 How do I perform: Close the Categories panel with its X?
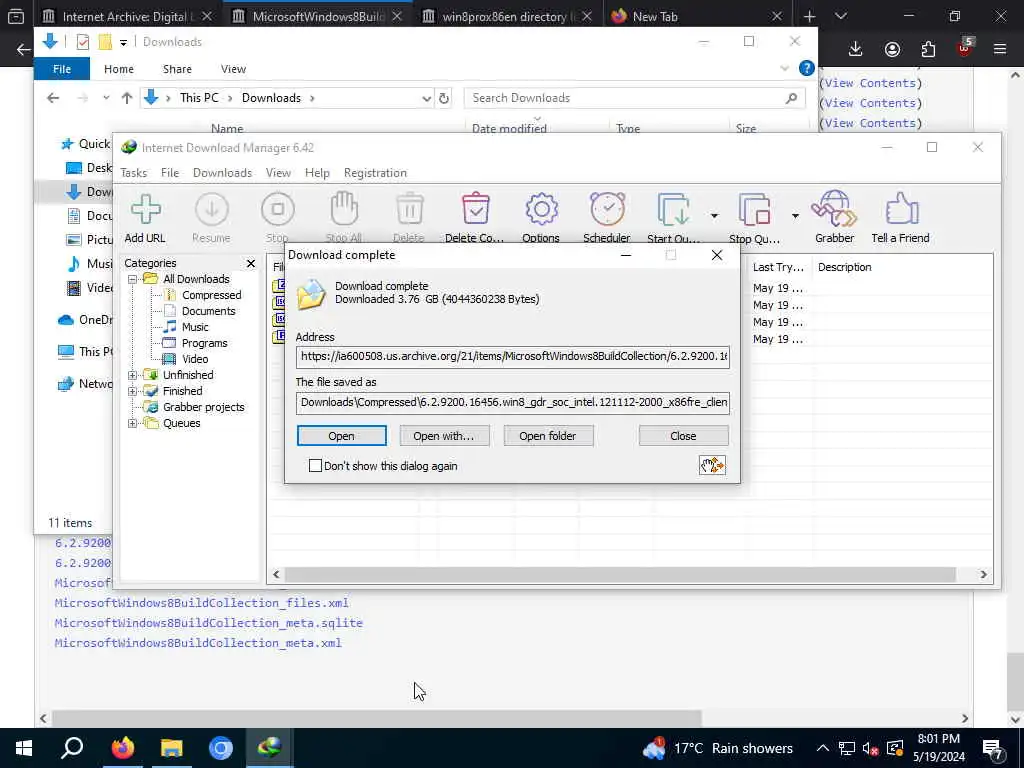(x=251, y=263)
